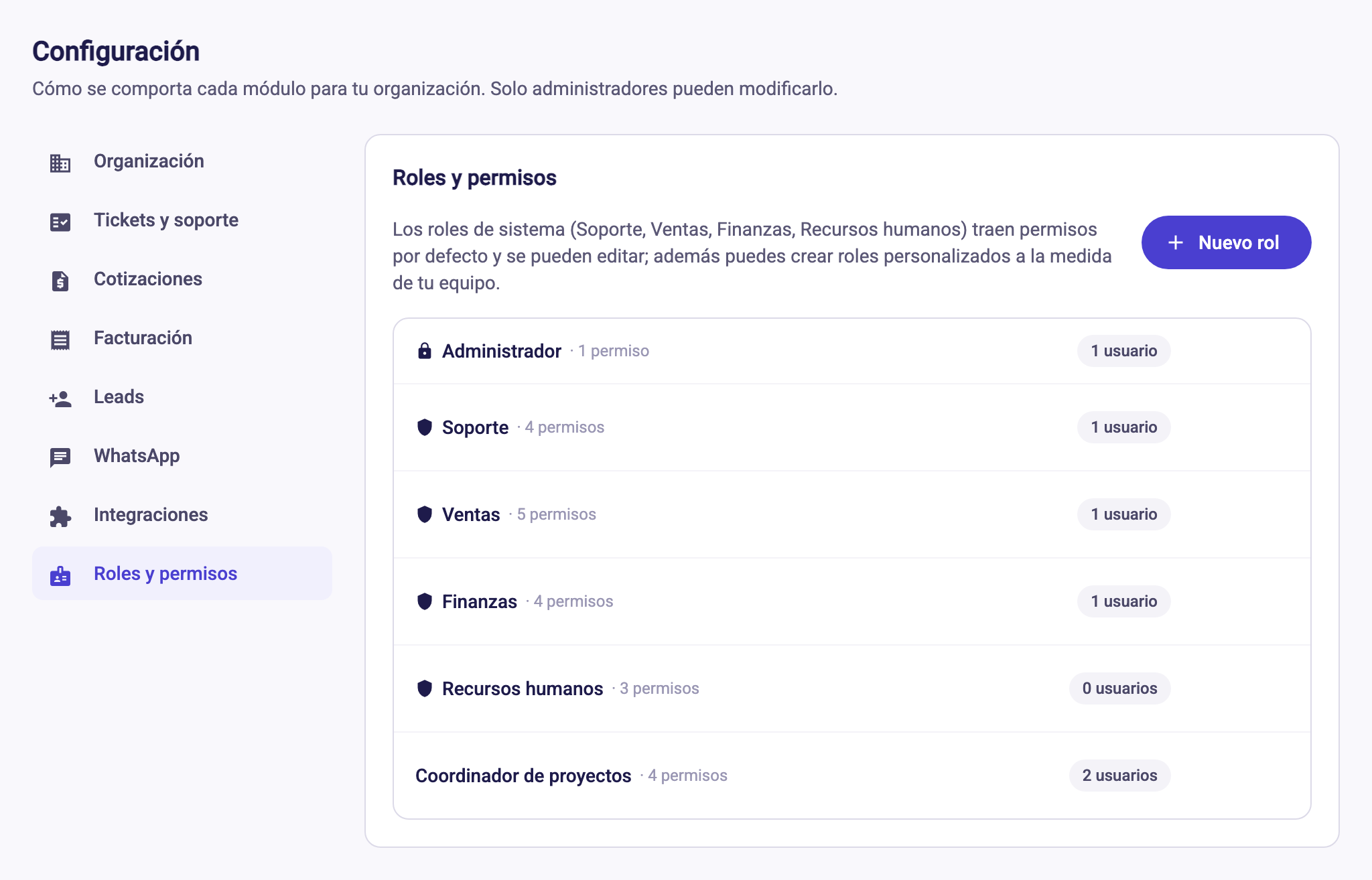Create a new role with Nuevo rol
This screenshot has height=880, width=1372.
click(1226, 242)
